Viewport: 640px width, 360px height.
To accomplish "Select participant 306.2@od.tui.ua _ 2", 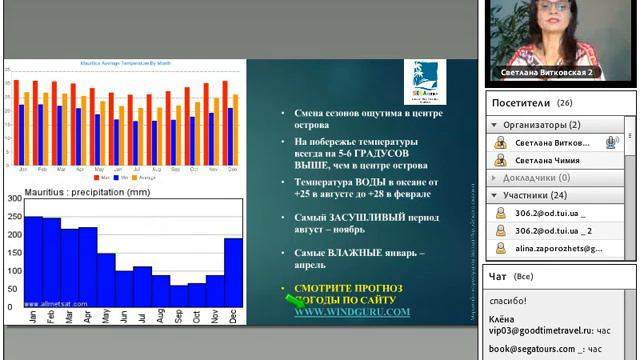I will [555, 231].
